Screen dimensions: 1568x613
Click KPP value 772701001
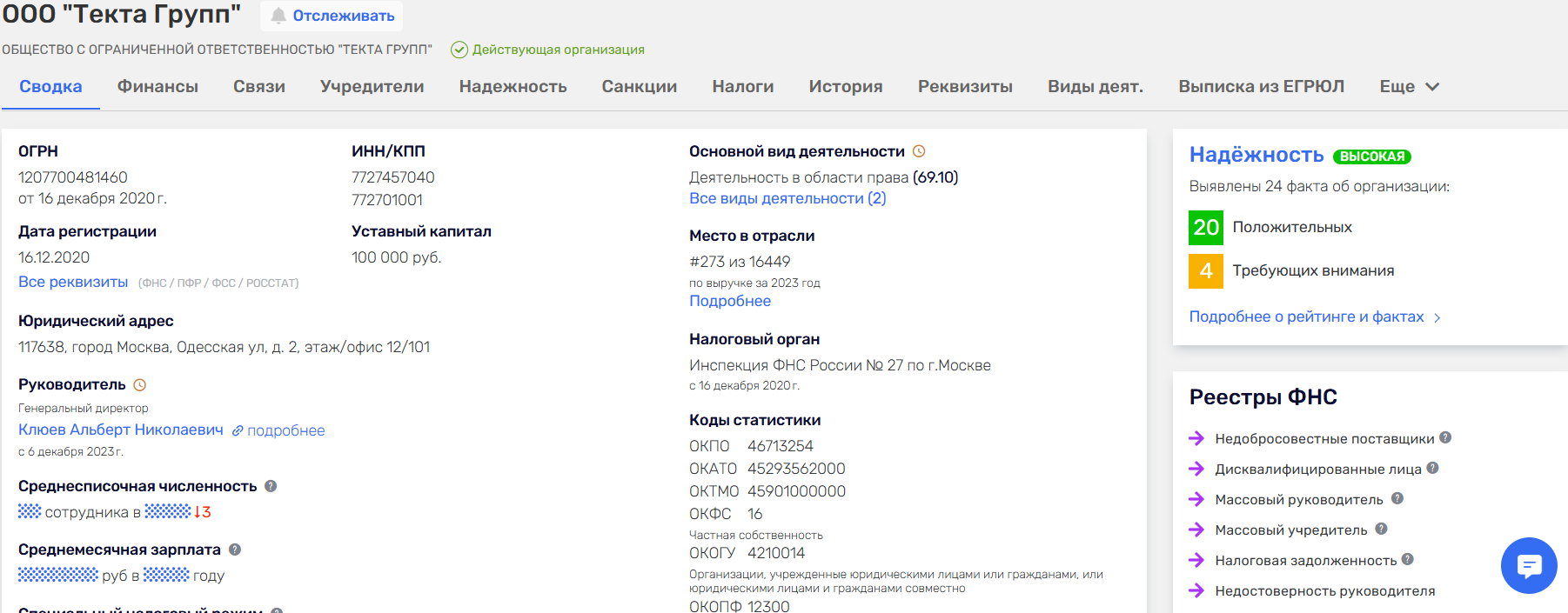point(387,200)
